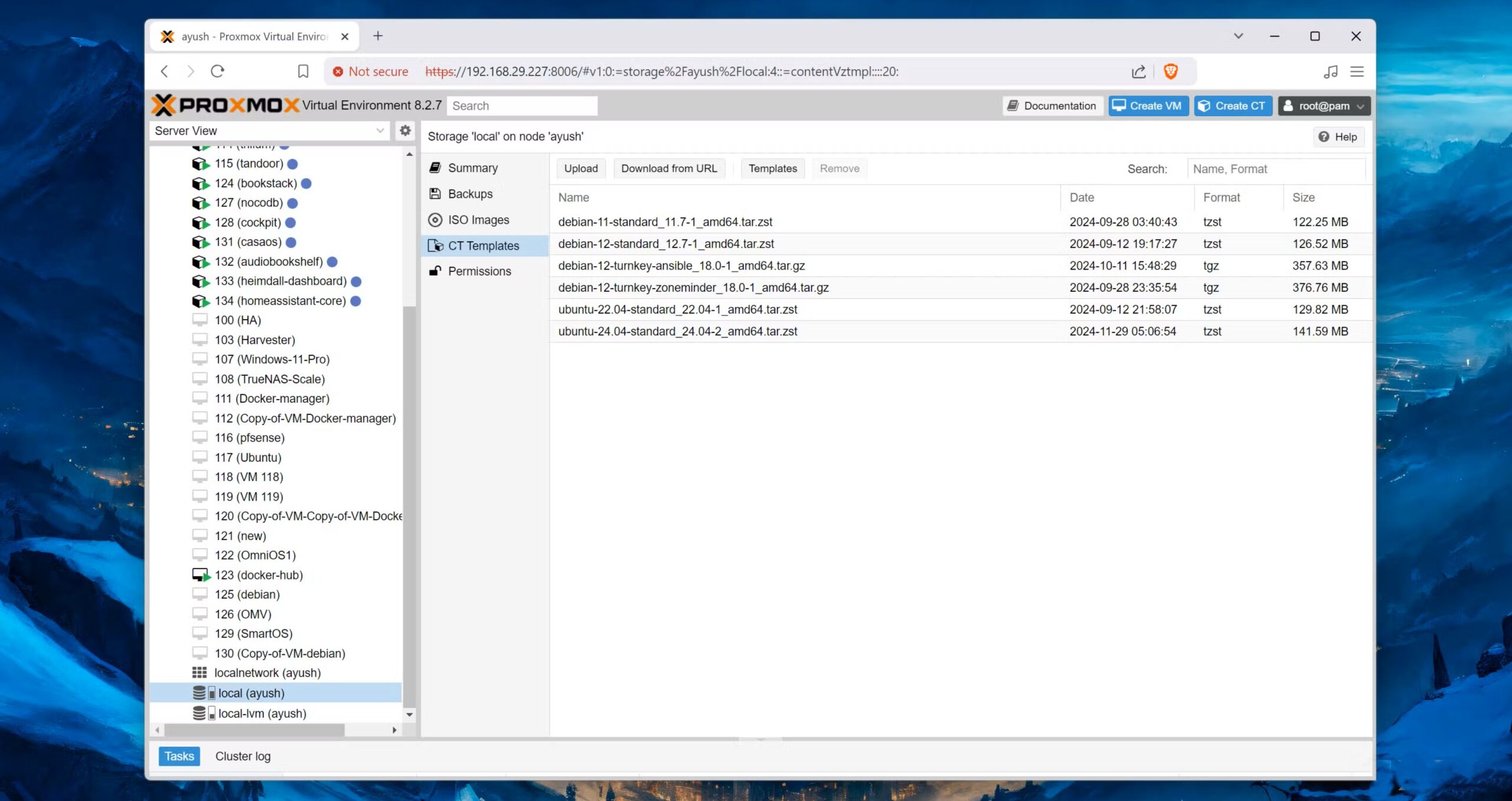Select the ubuntu-24.04-standard template row
1512x801 pixels.
(x=677, y=331)
